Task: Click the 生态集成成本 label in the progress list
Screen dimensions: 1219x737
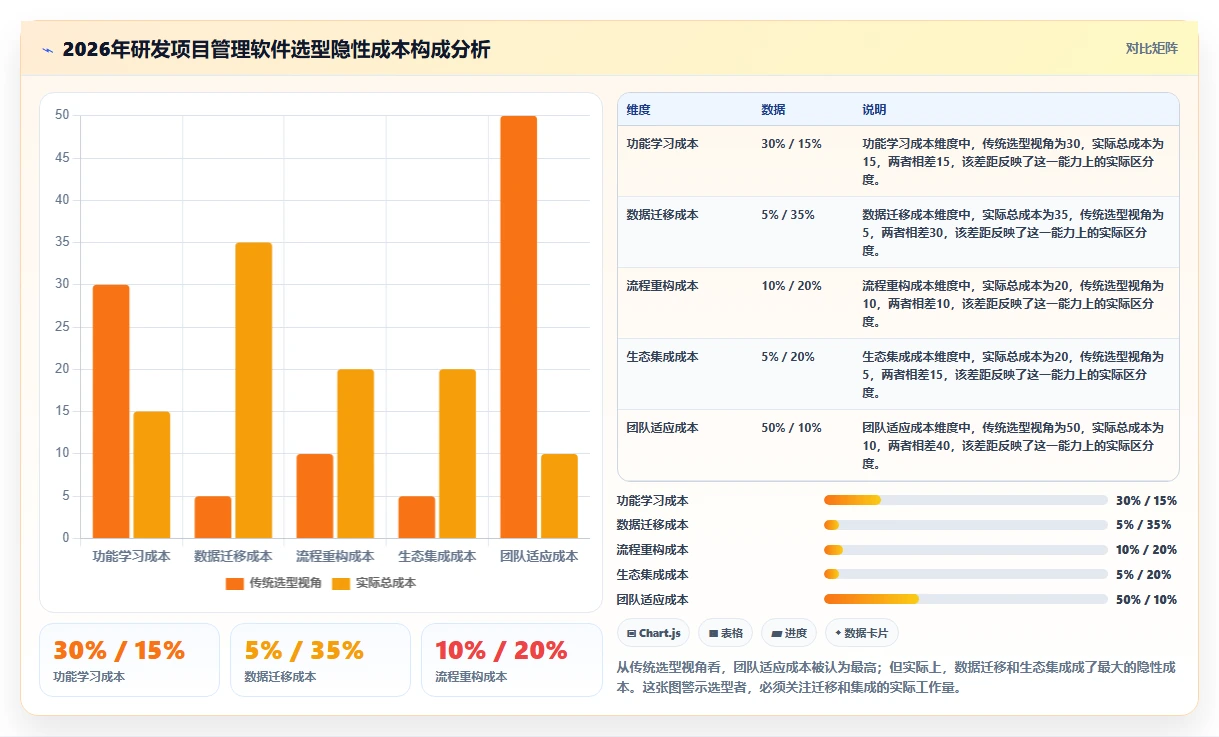Action: click(x=653, y=575)
